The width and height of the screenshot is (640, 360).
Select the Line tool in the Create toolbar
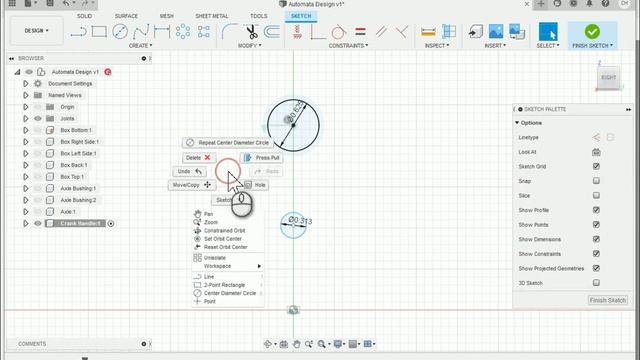pos(78,31)
